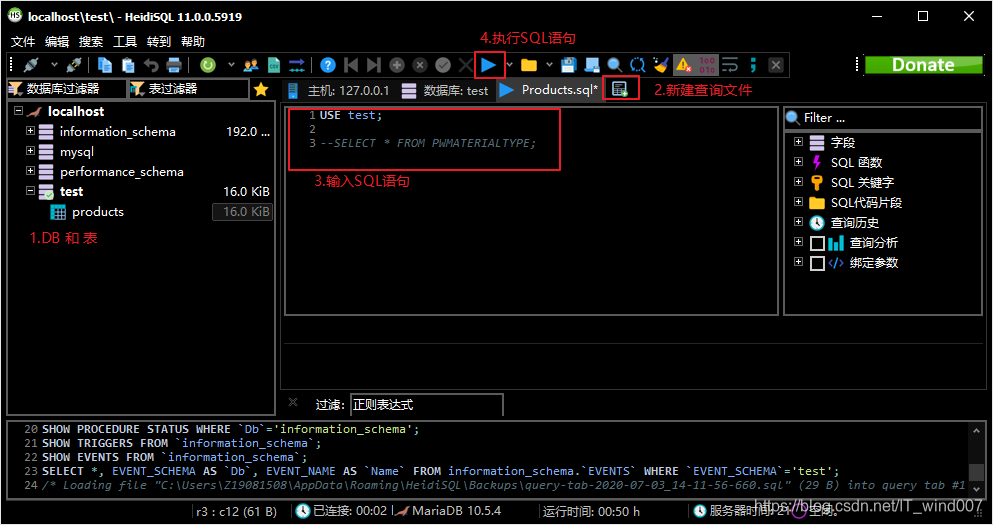Expand performance_schema database node
The image size is (993, 525).
(x=30, y=171)
